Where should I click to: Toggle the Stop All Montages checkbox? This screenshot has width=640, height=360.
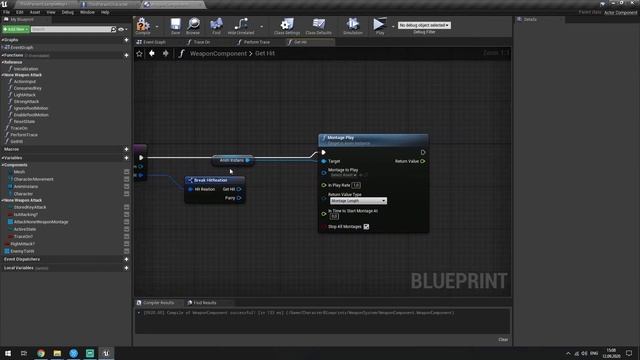pyautogui.click(x=366, y=227)
